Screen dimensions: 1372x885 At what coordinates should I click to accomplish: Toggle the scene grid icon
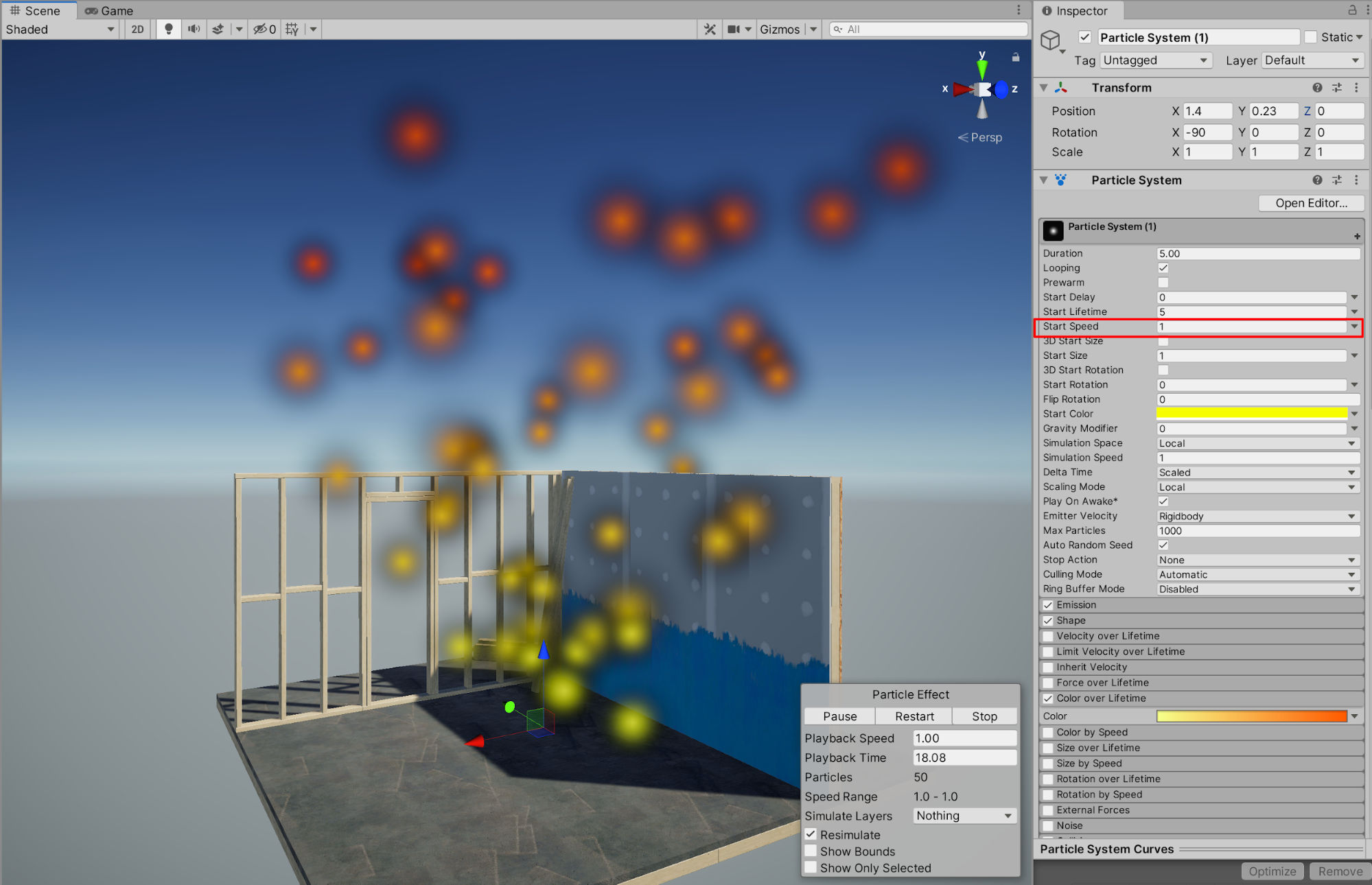pos(292,29)
